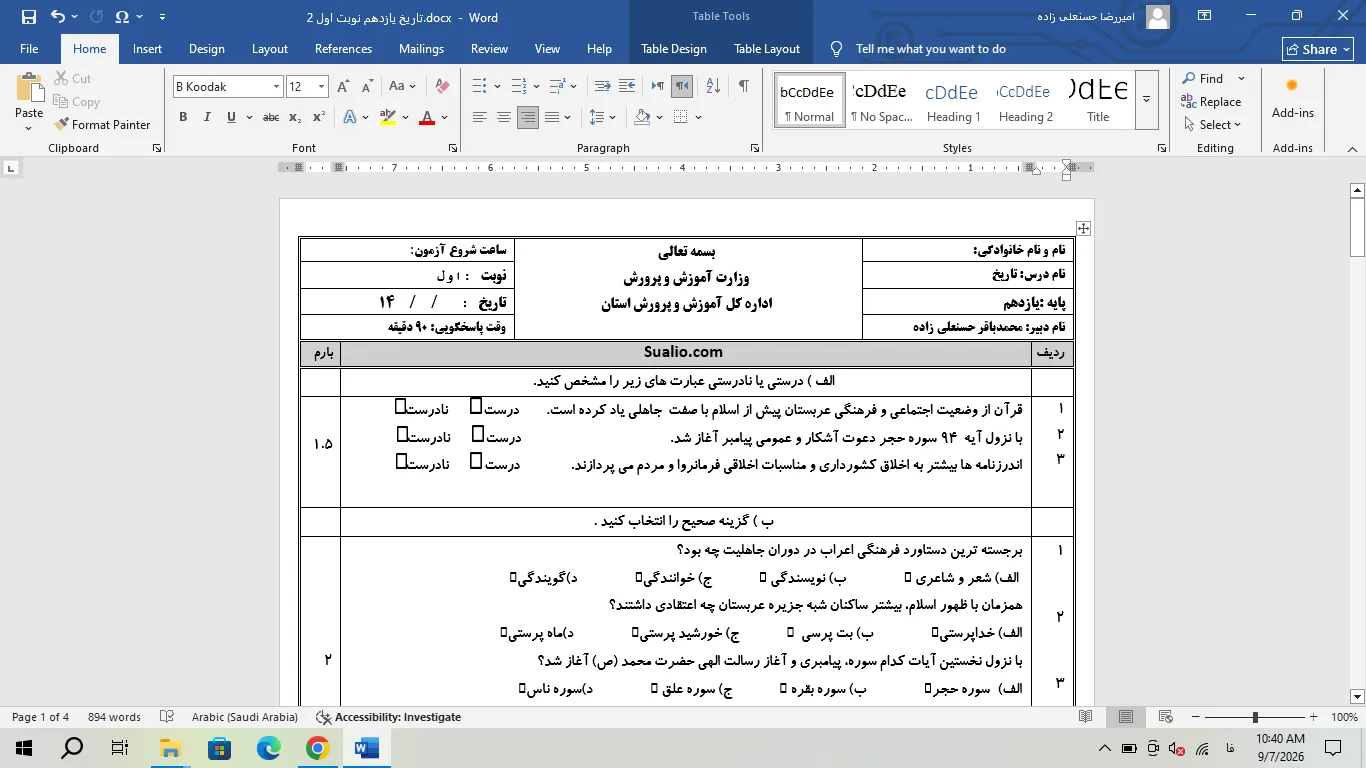Tick the box for option بت پرسی

pos(790,632)
